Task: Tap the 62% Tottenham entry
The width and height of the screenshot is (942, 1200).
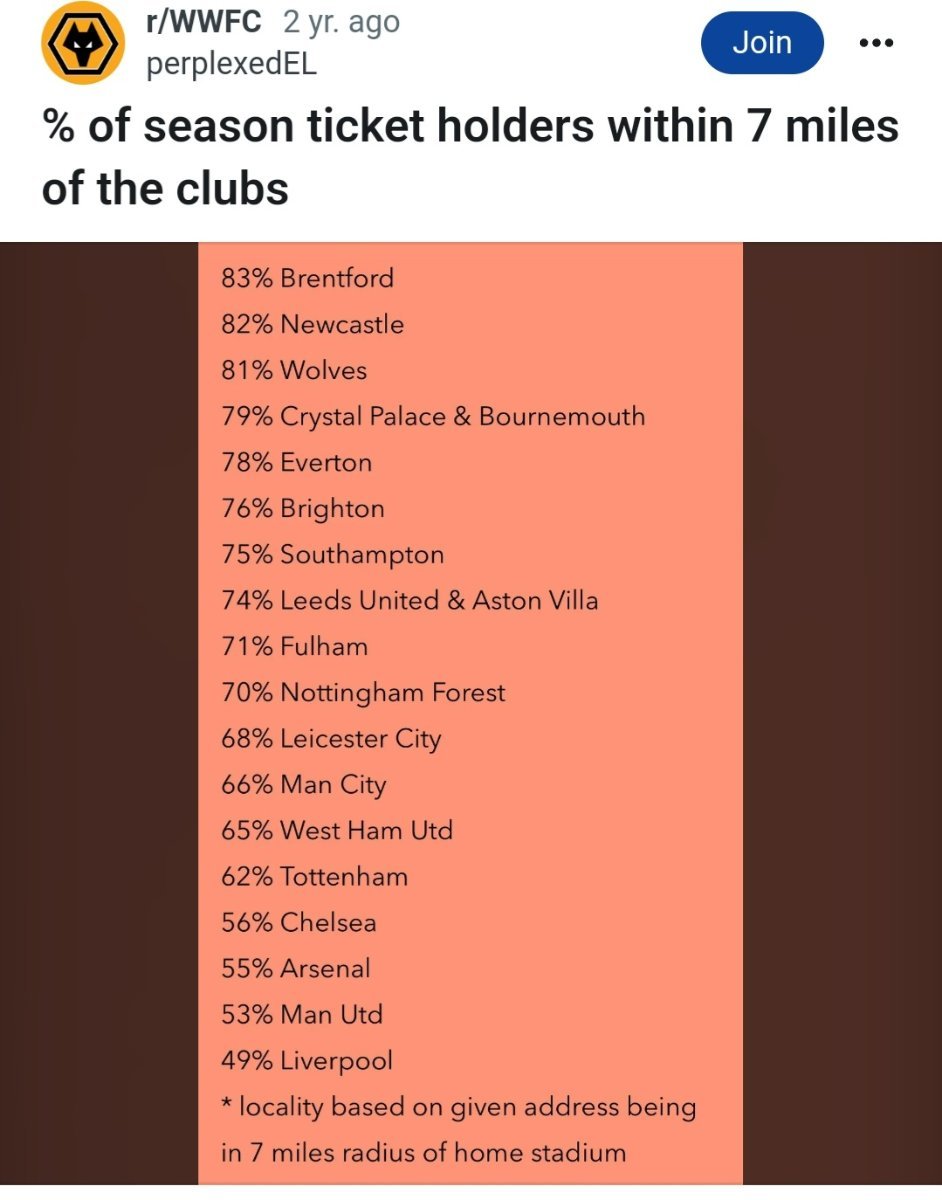Action: (x=315, y=876)
